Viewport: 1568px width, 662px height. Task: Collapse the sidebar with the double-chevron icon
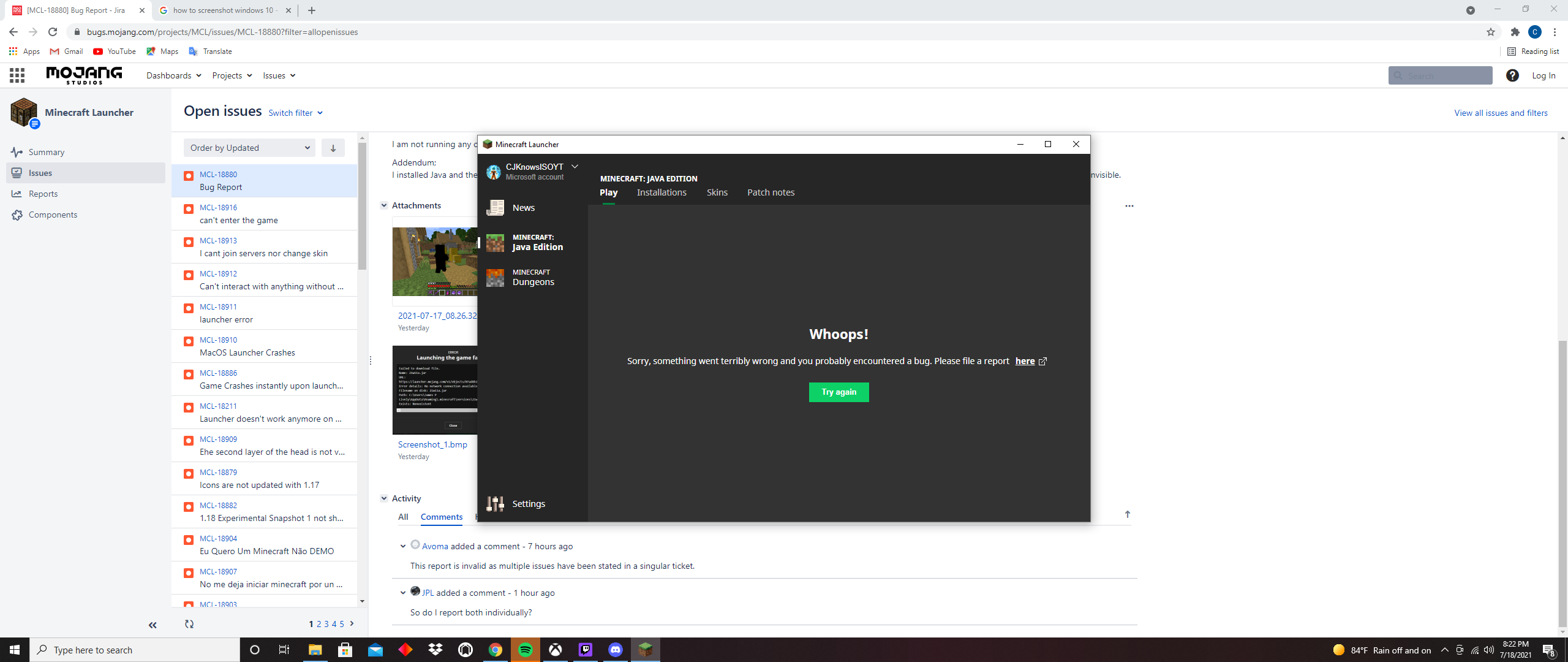[153, 625]
